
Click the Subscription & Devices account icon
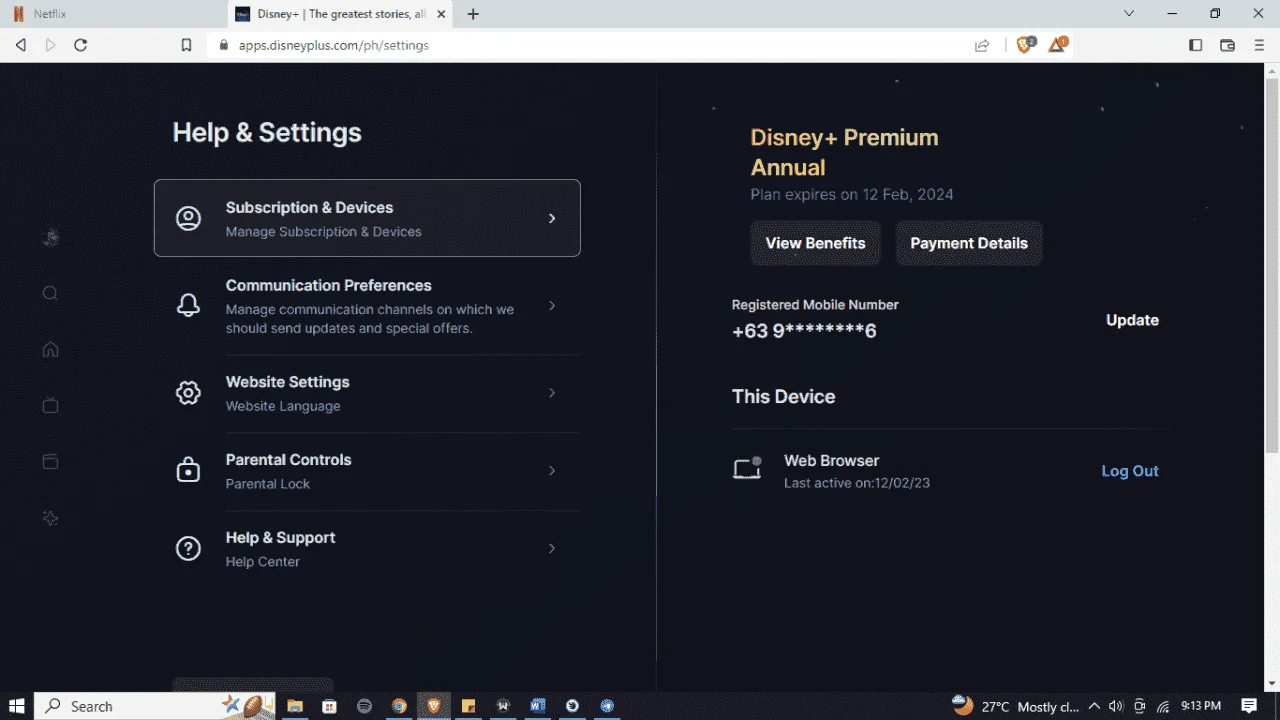188,218
